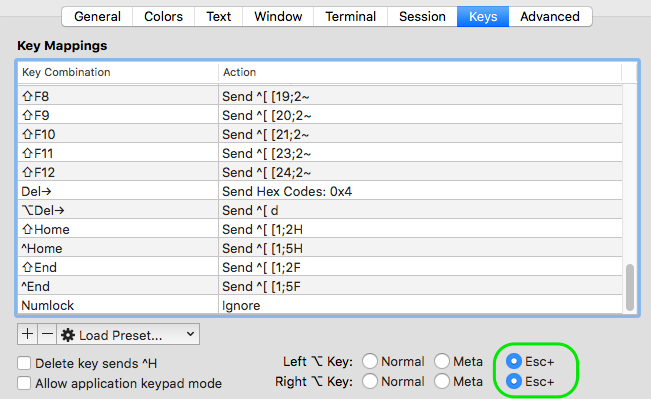Viewport: 651px width, 399px height.
Task: Open the Load Preset dropdown
Action: point(128,334)
